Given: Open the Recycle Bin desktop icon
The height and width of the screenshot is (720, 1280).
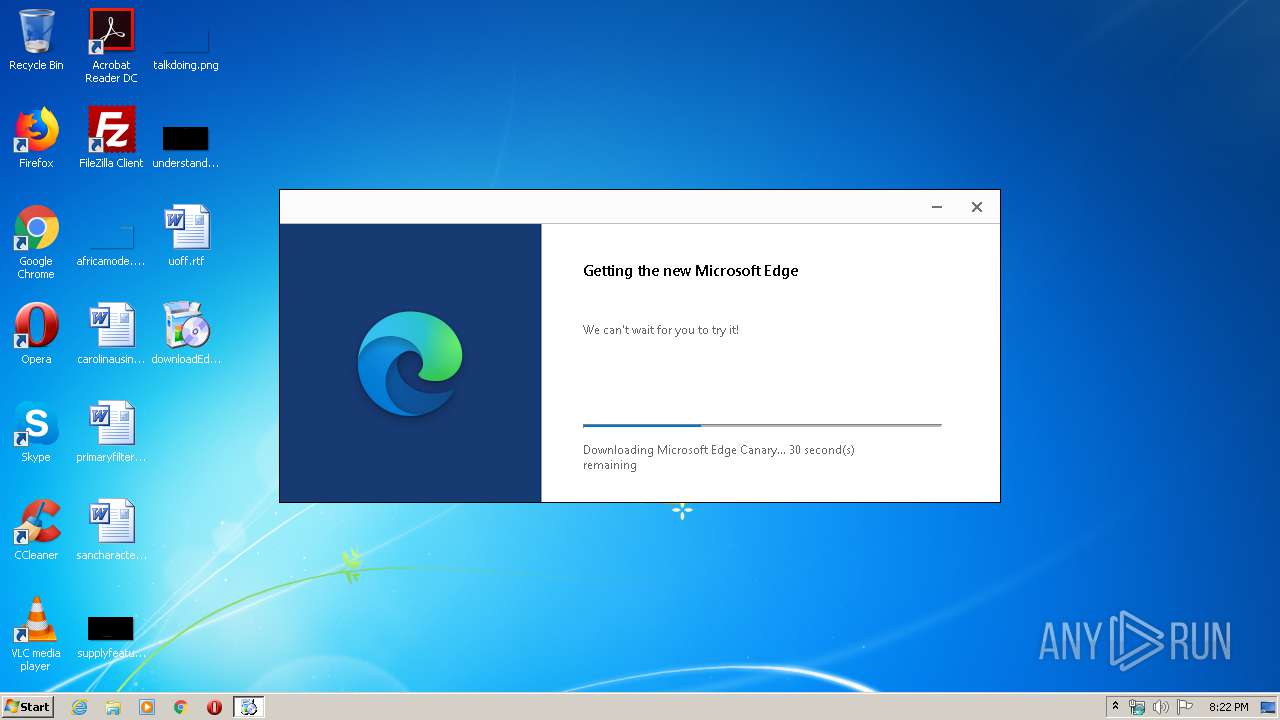Looking at the screenshot, I should coord(36,40).
